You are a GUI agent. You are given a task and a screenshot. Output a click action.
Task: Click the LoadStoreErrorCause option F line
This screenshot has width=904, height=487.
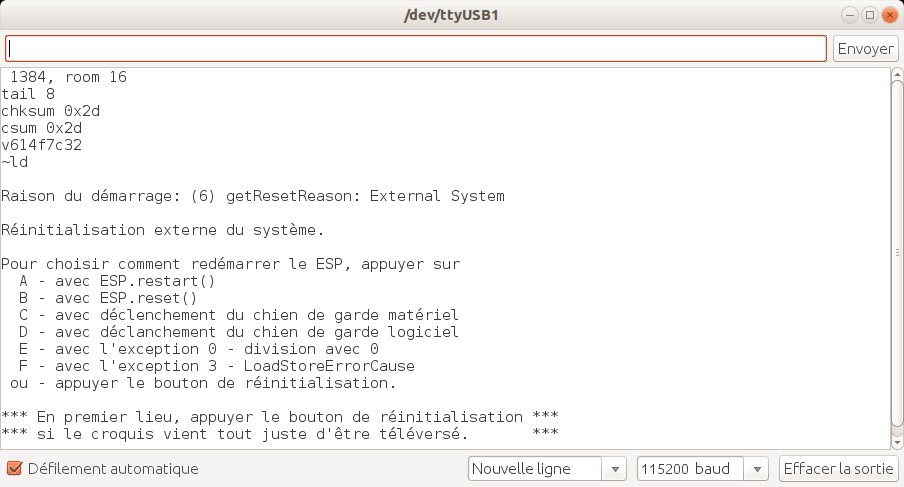pyautogui.click(x=216, y=366)
